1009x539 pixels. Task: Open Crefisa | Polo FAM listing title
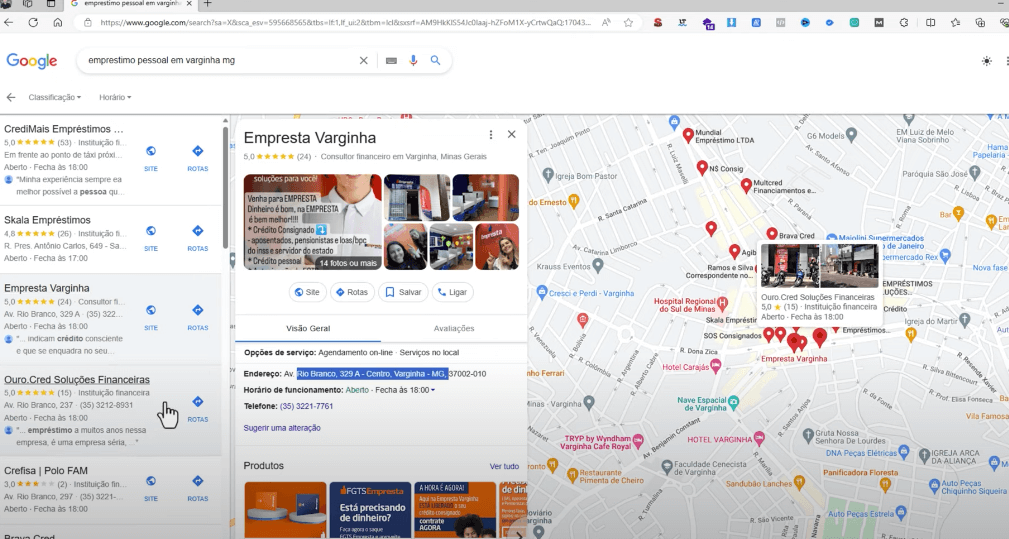(46, 471)
